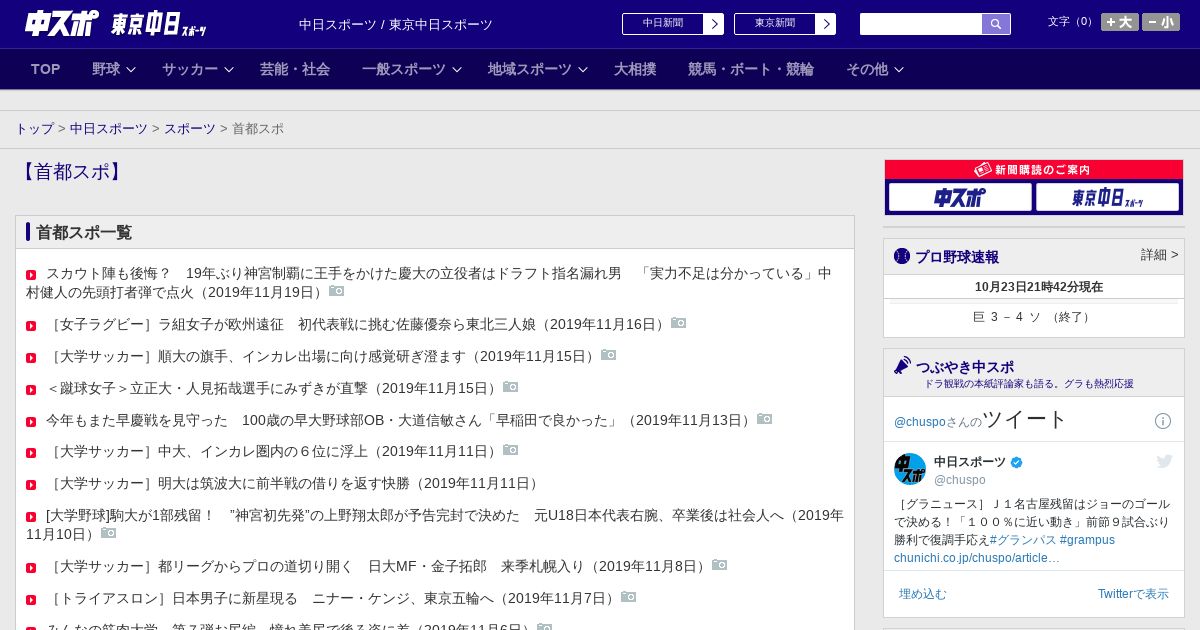Click the Twitter bird icon in tweet

click(1164, 461)
